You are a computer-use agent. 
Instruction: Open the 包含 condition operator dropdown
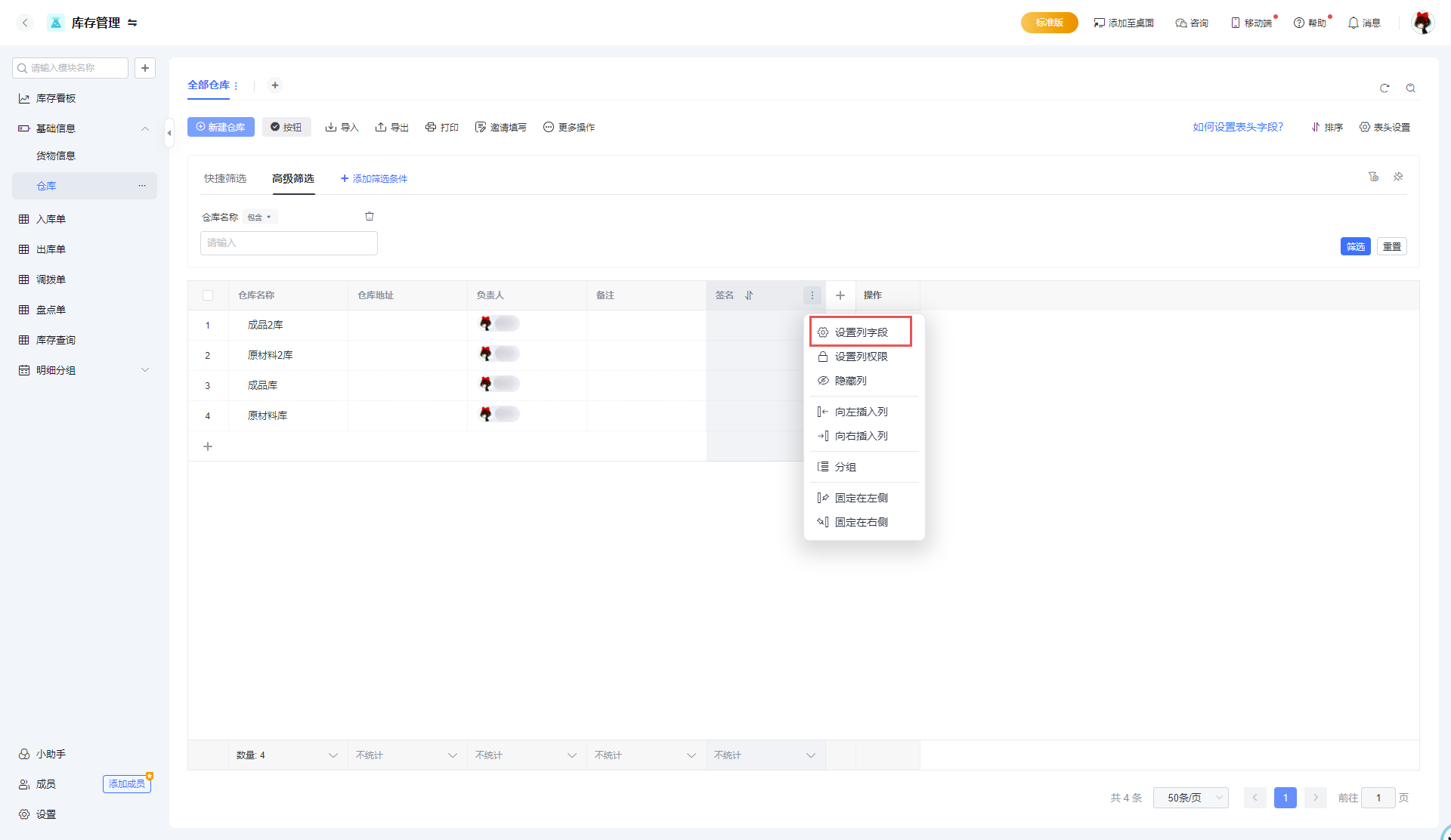point(260,218)
